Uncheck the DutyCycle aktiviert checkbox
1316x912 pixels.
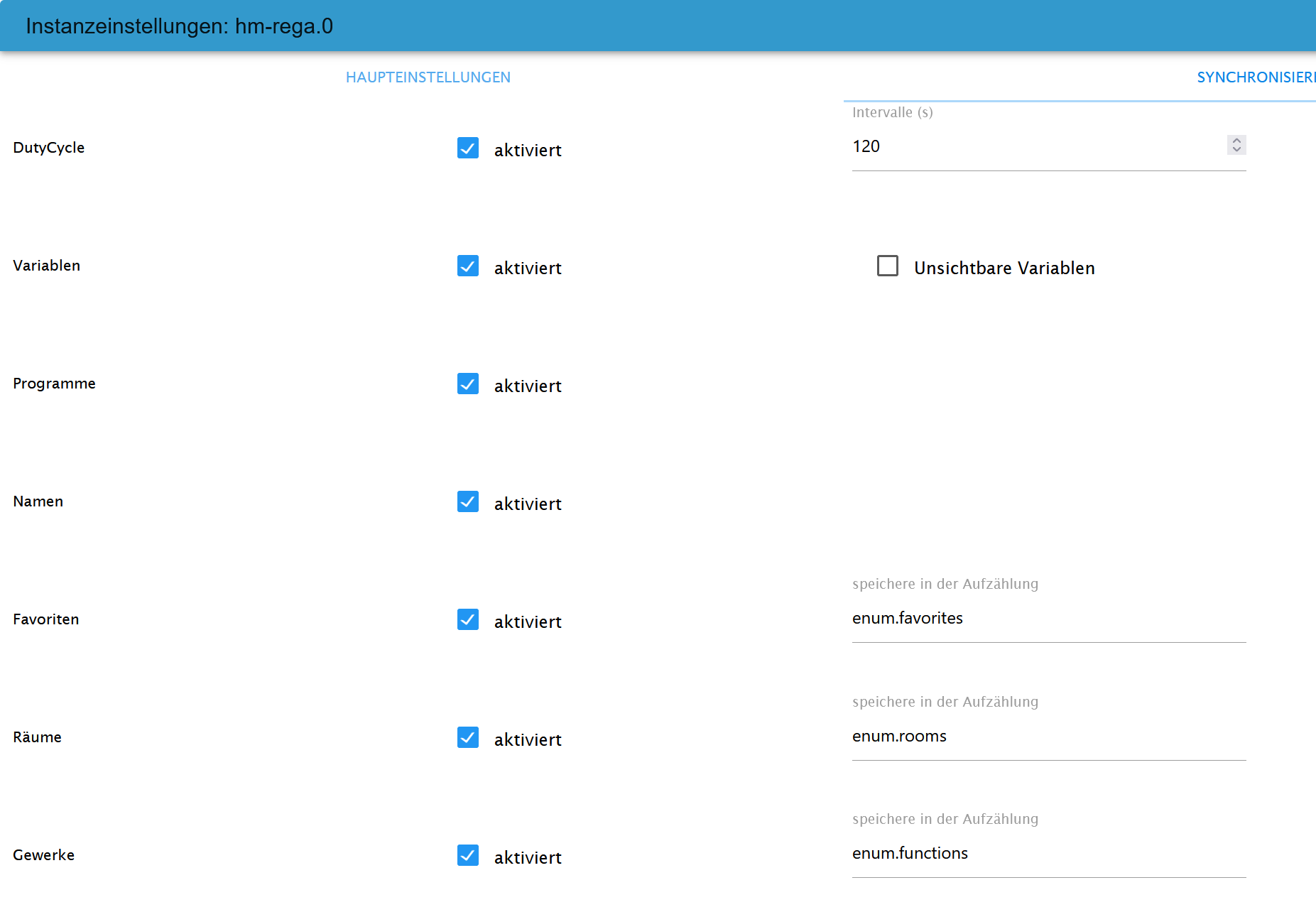pos(468,148)
